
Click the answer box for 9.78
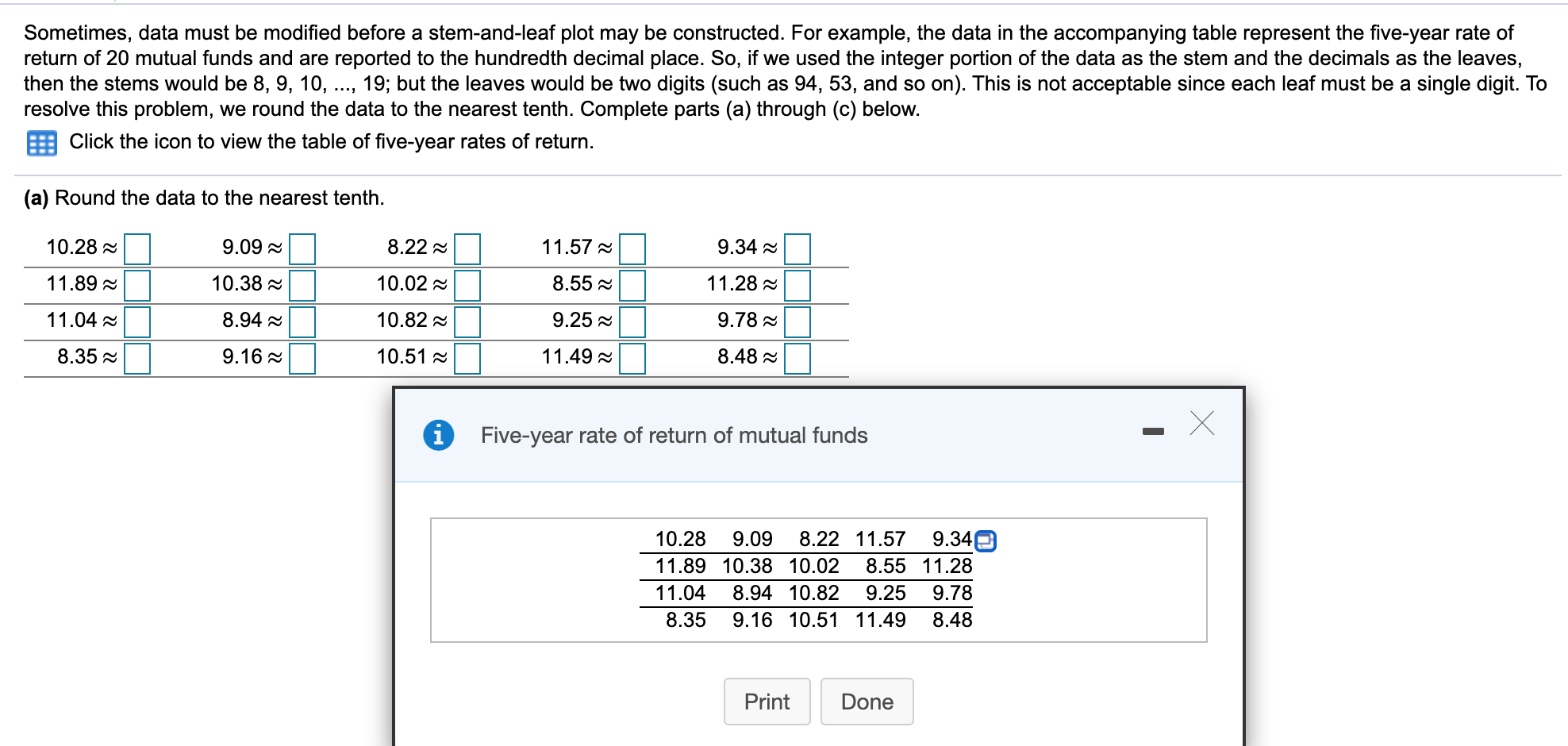tap(797, 321)
